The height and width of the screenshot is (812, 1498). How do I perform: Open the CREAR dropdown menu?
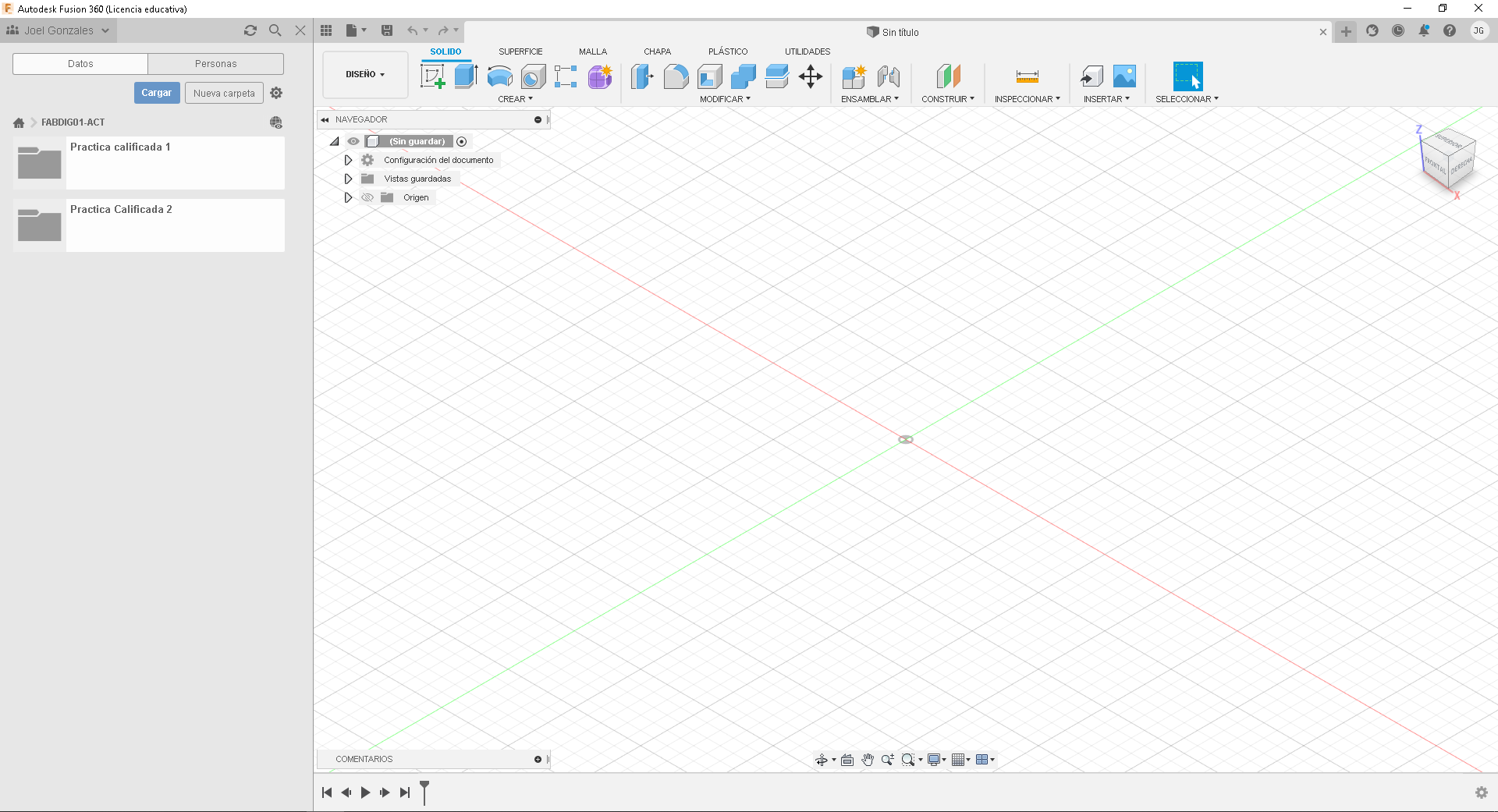pos(516,99)
